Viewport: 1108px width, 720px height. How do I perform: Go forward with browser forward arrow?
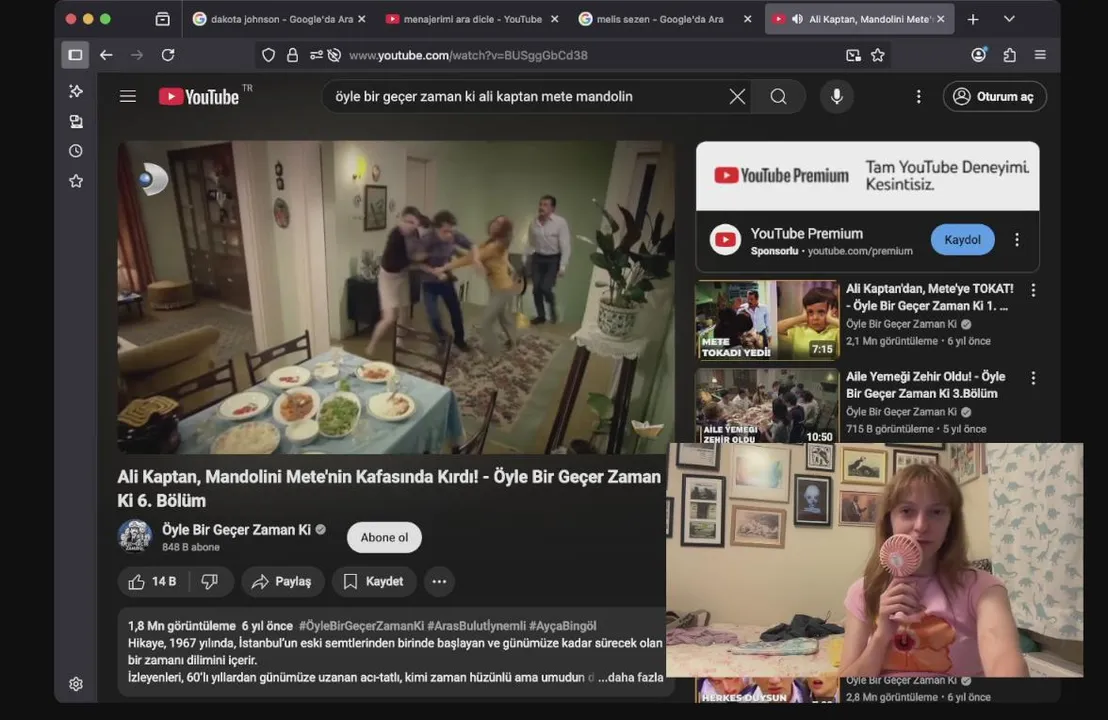click(x=136, y=55)
